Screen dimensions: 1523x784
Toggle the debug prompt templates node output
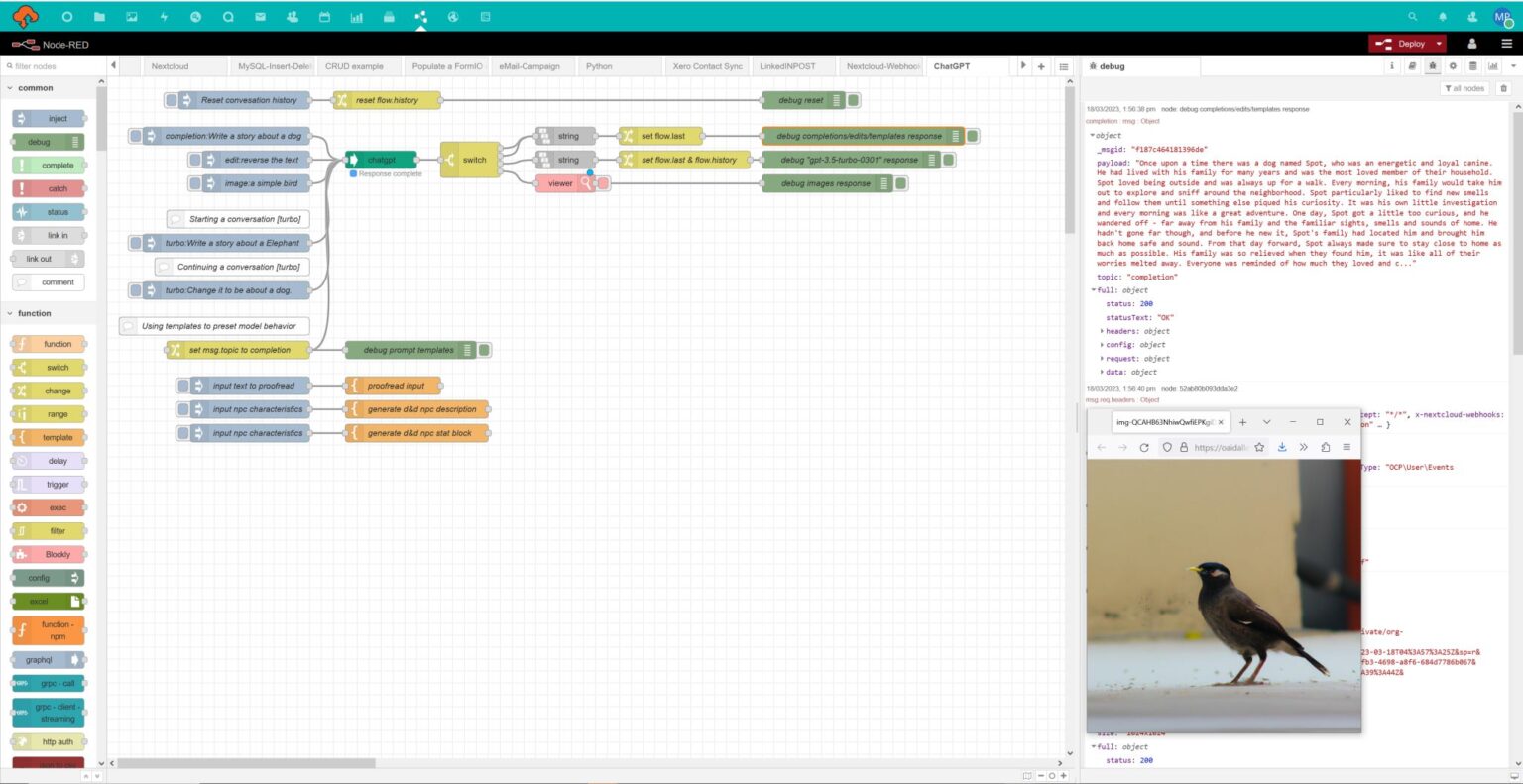483,349
